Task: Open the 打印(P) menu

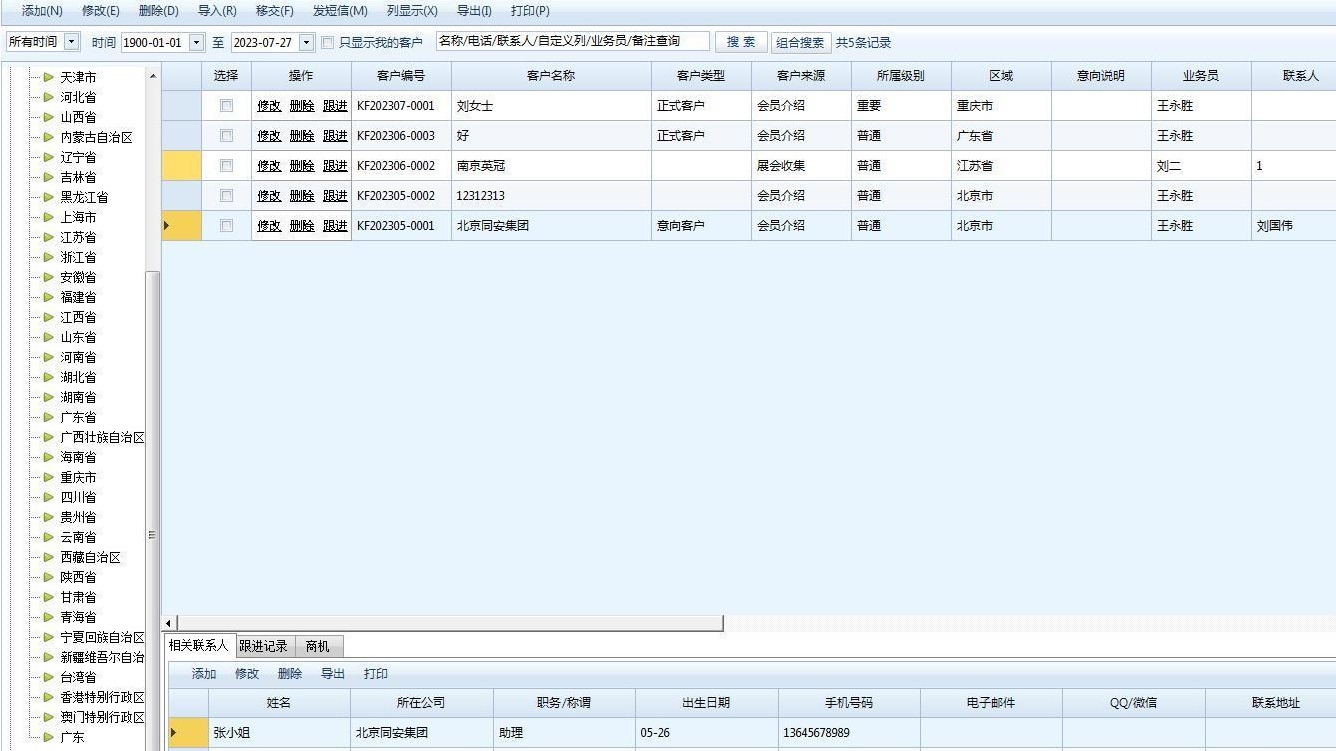Action: tap(530, 11)
